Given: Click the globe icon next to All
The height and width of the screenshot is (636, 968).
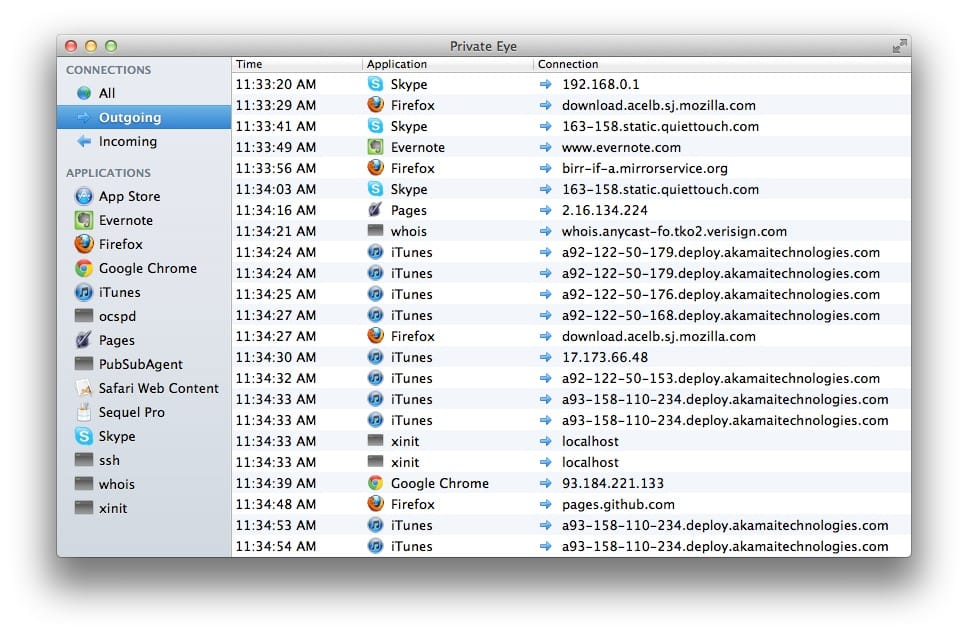Looking at the screenshot, I should pos(84,93).
